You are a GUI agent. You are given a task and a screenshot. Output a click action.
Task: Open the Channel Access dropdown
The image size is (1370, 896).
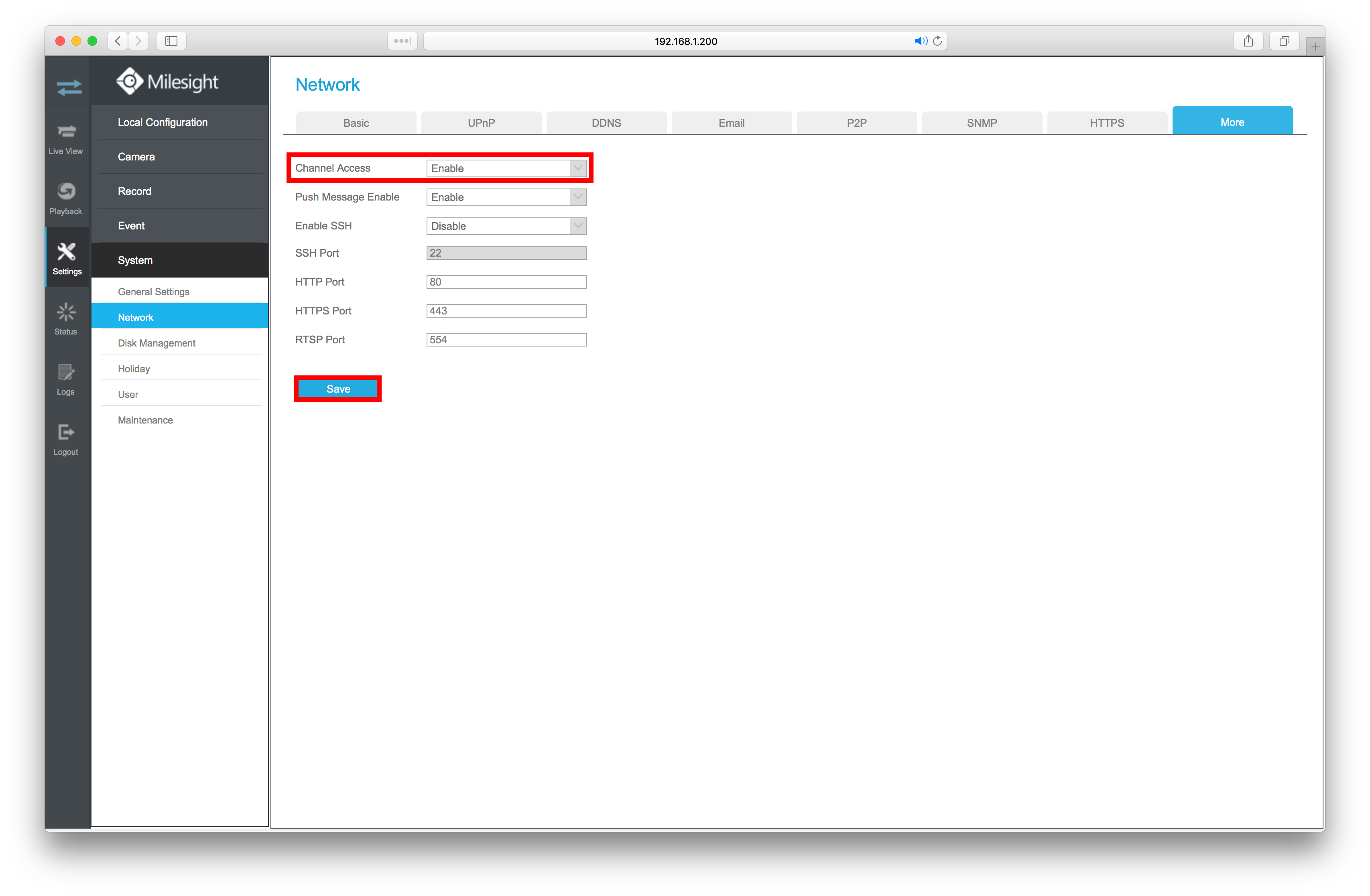tap(577, 168)
